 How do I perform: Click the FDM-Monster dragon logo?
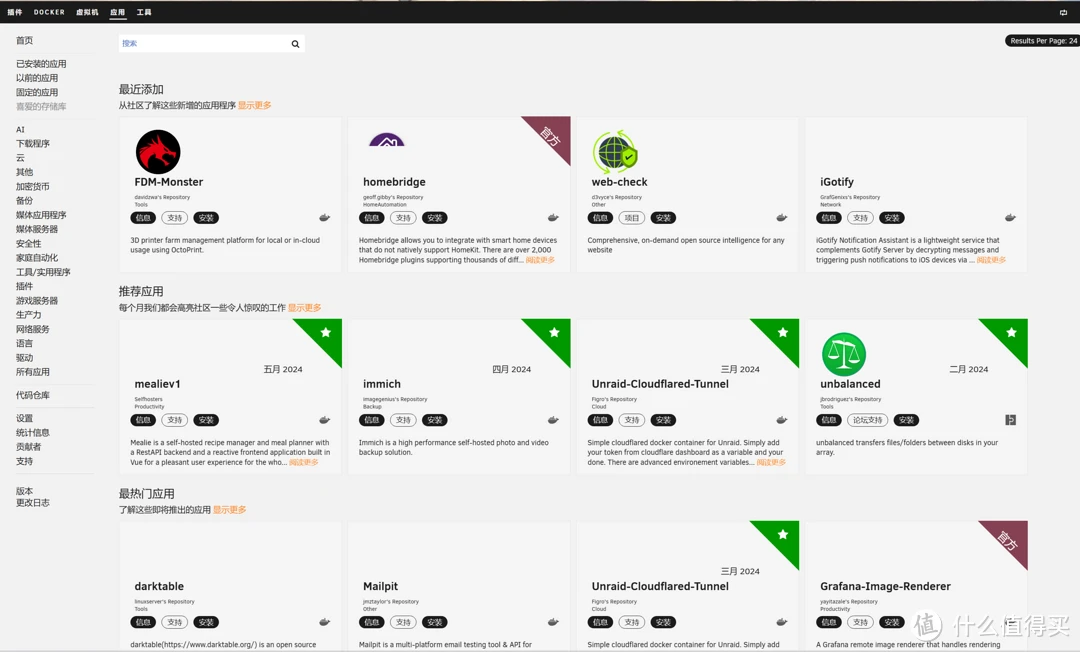click(x=158, y=151)
